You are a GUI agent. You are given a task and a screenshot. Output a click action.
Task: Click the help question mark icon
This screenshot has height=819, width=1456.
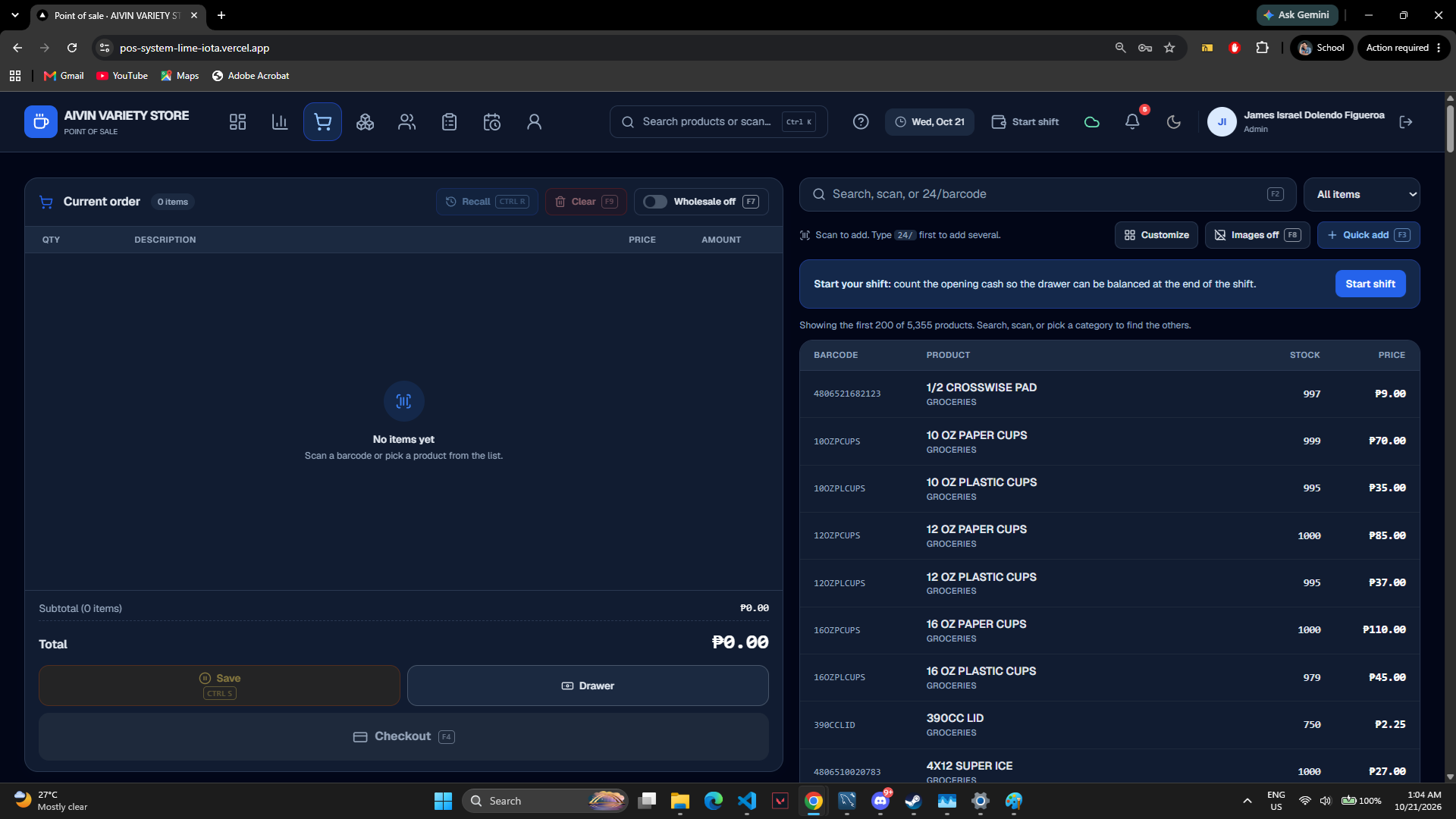pyautogui.click(x=861, y=122)
